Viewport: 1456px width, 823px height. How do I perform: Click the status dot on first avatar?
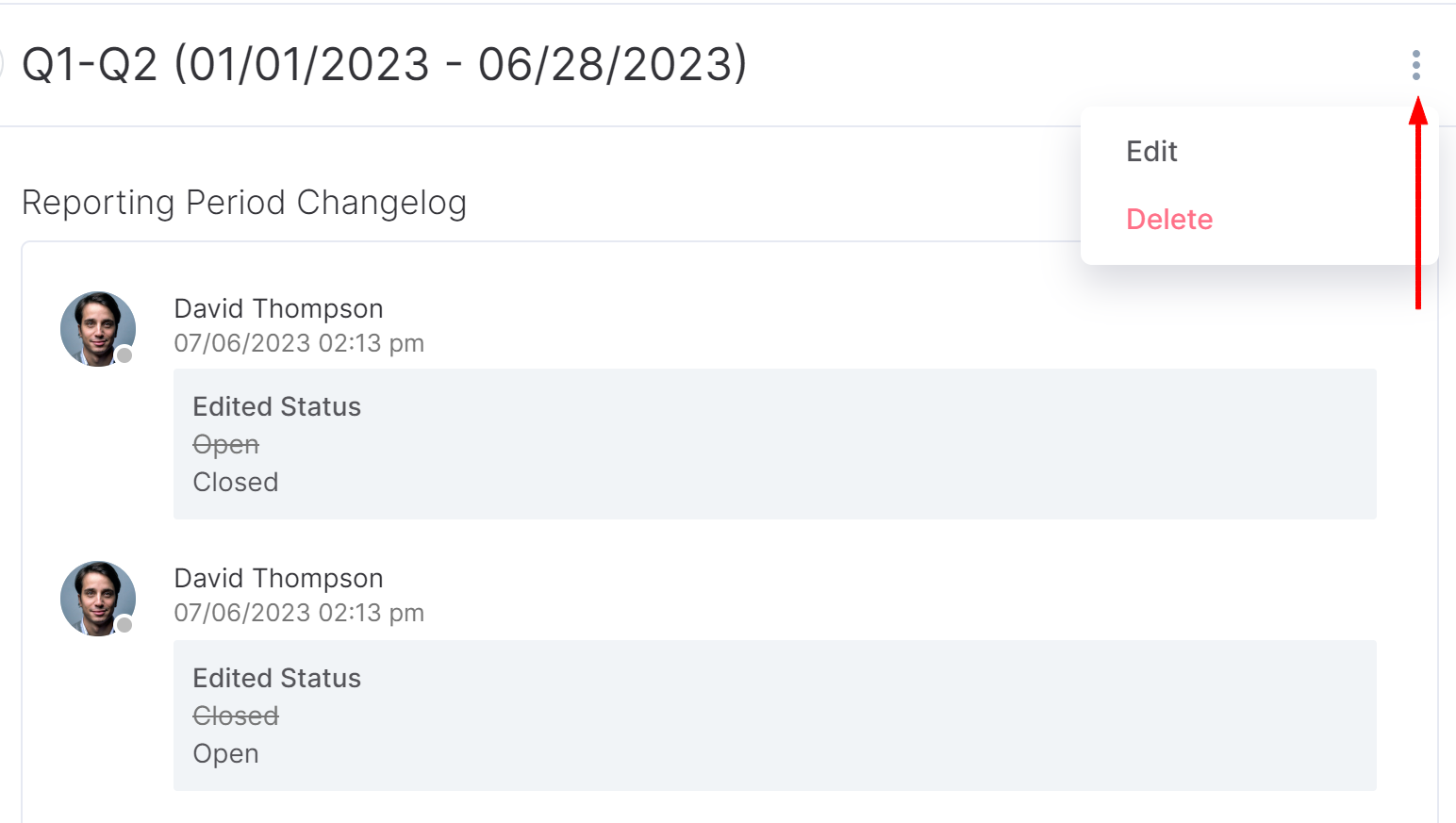(124, 355)
